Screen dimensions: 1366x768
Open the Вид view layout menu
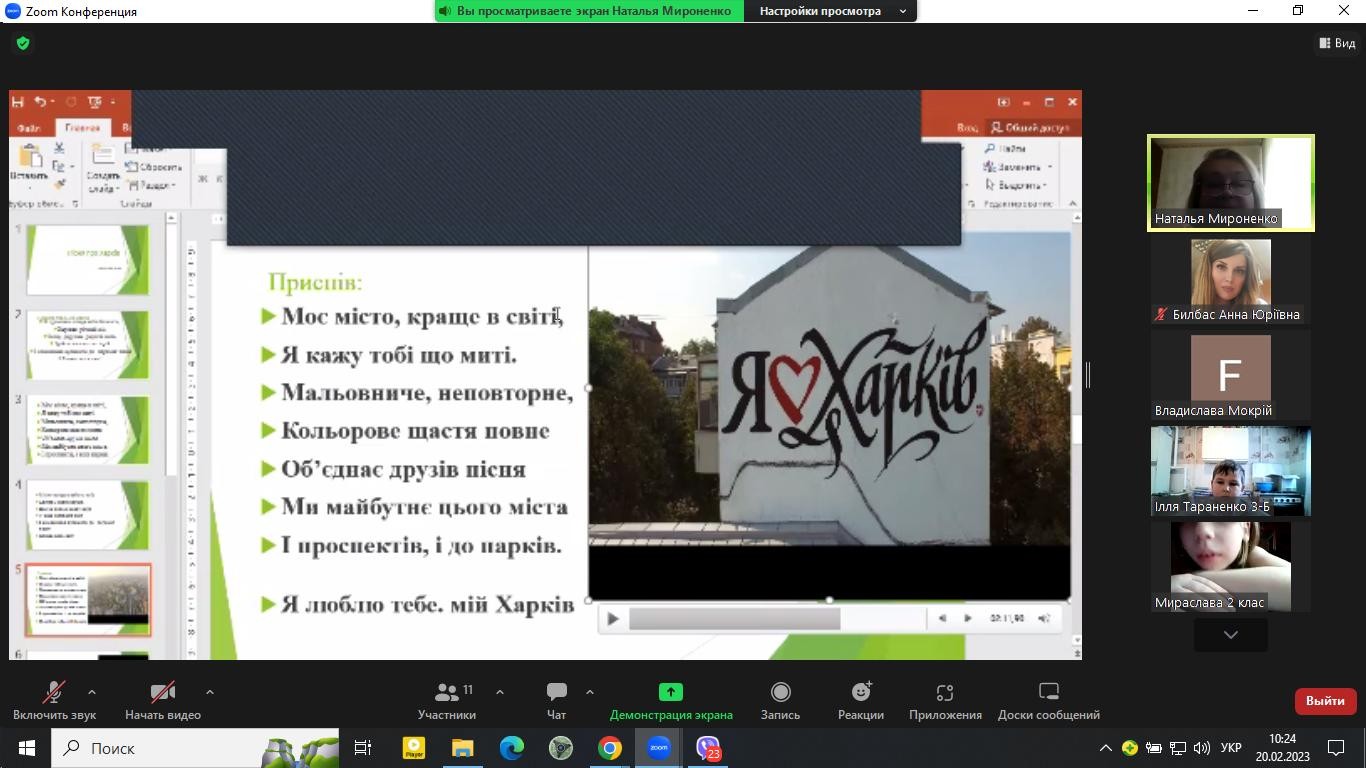tap(1336, 43)
